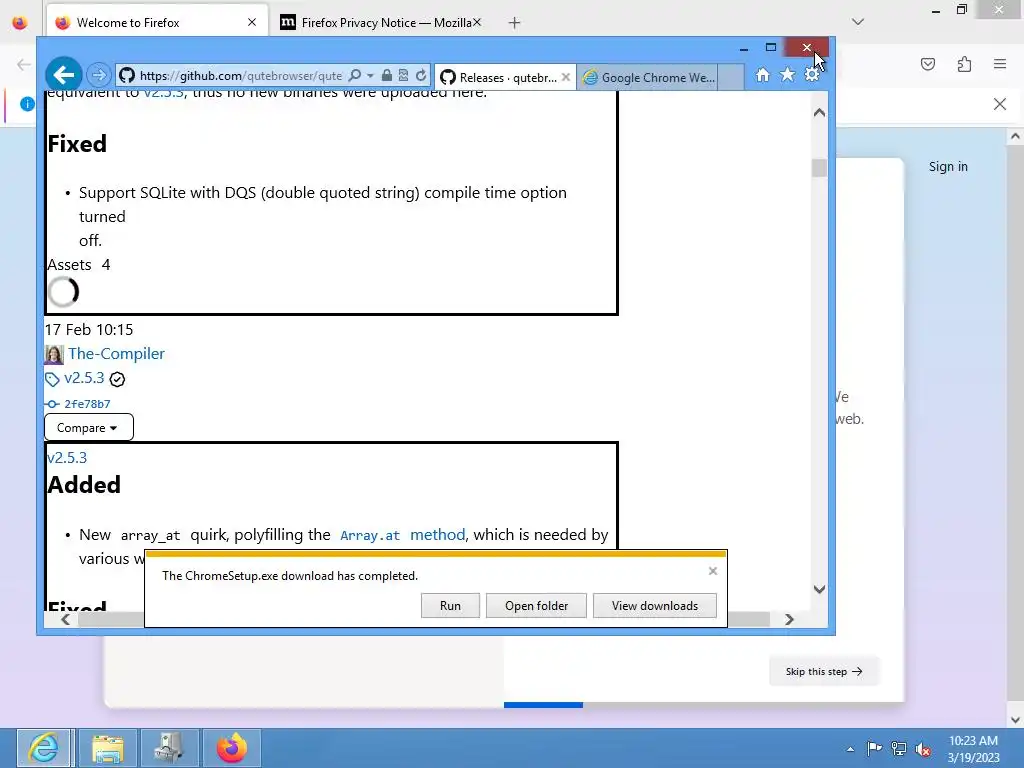Click the Internet Explorer forward arrow
The width and height of the screenshot is (1024, 768).
(x=99, y=75)
